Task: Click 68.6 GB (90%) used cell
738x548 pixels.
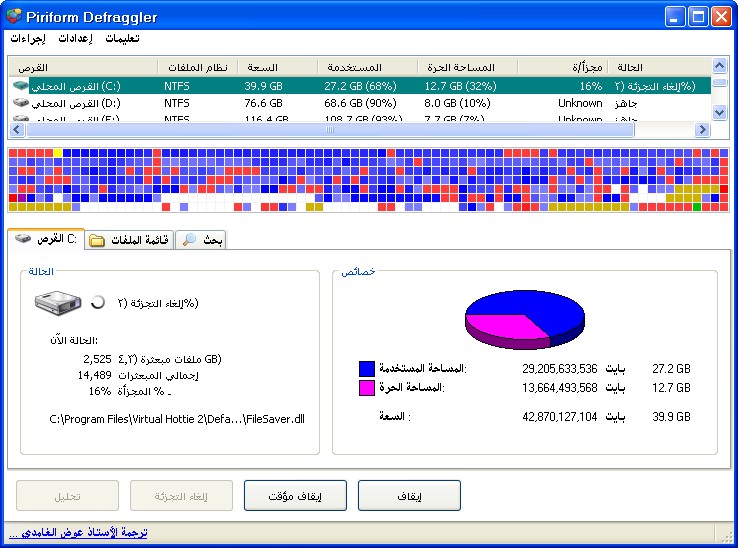Action: (x=360, y=103)
